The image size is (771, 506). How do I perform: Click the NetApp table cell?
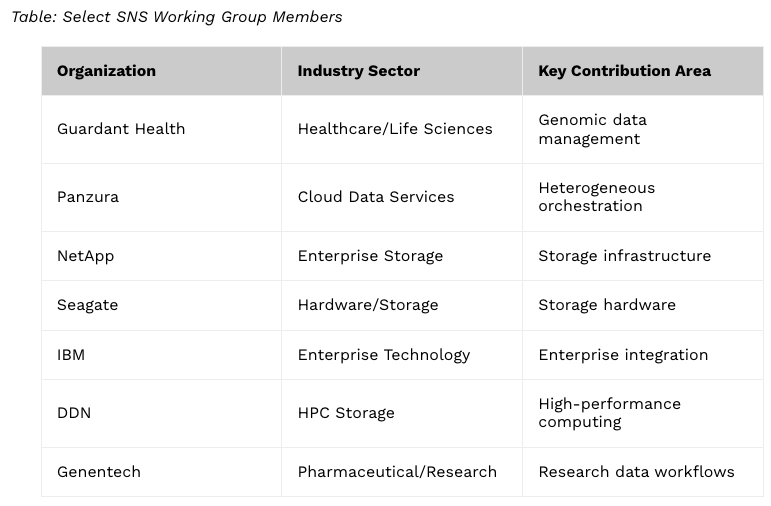pos(86,256)
